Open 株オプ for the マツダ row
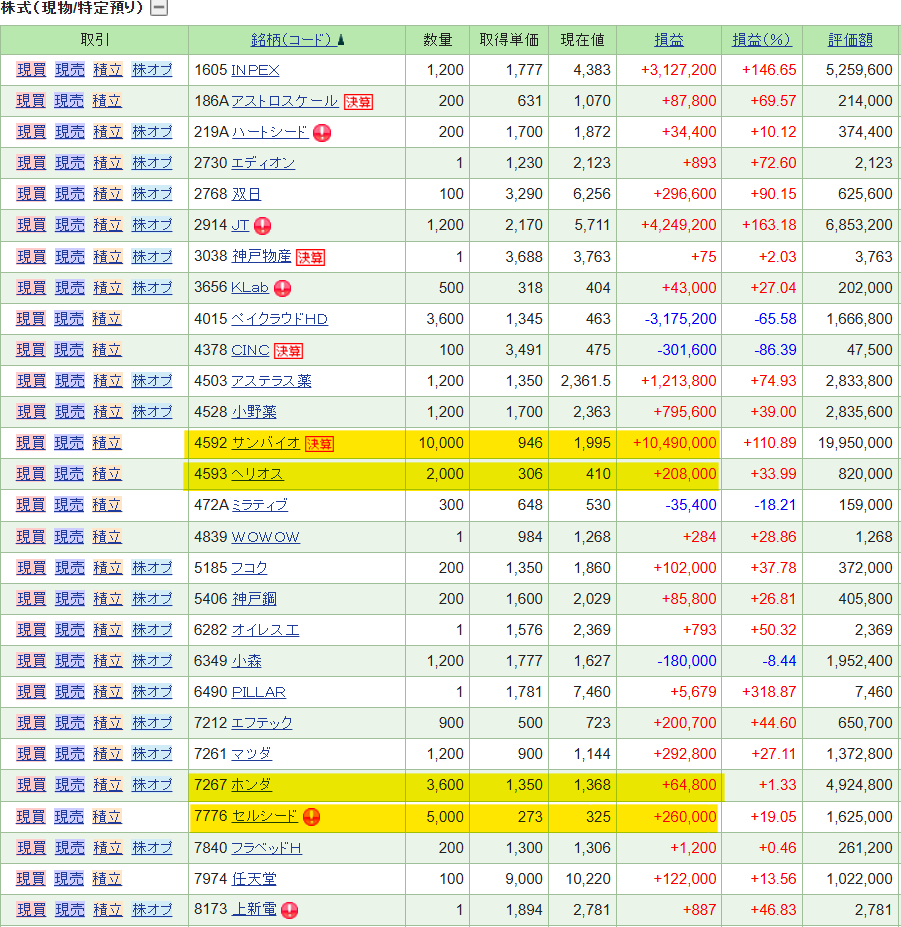Viewport: 901px width, 927px height. point(152,754)
